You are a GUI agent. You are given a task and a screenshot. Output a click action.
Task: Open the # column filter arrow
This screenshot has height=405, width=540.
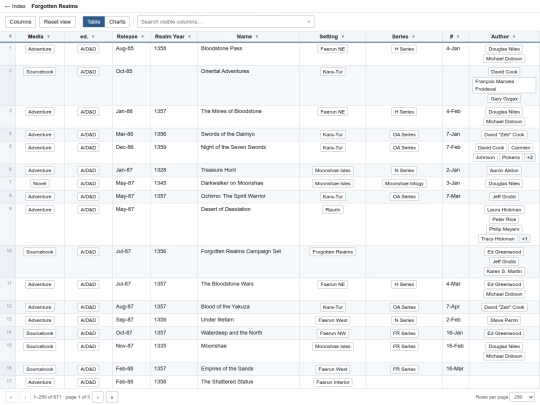pos(458,37)
